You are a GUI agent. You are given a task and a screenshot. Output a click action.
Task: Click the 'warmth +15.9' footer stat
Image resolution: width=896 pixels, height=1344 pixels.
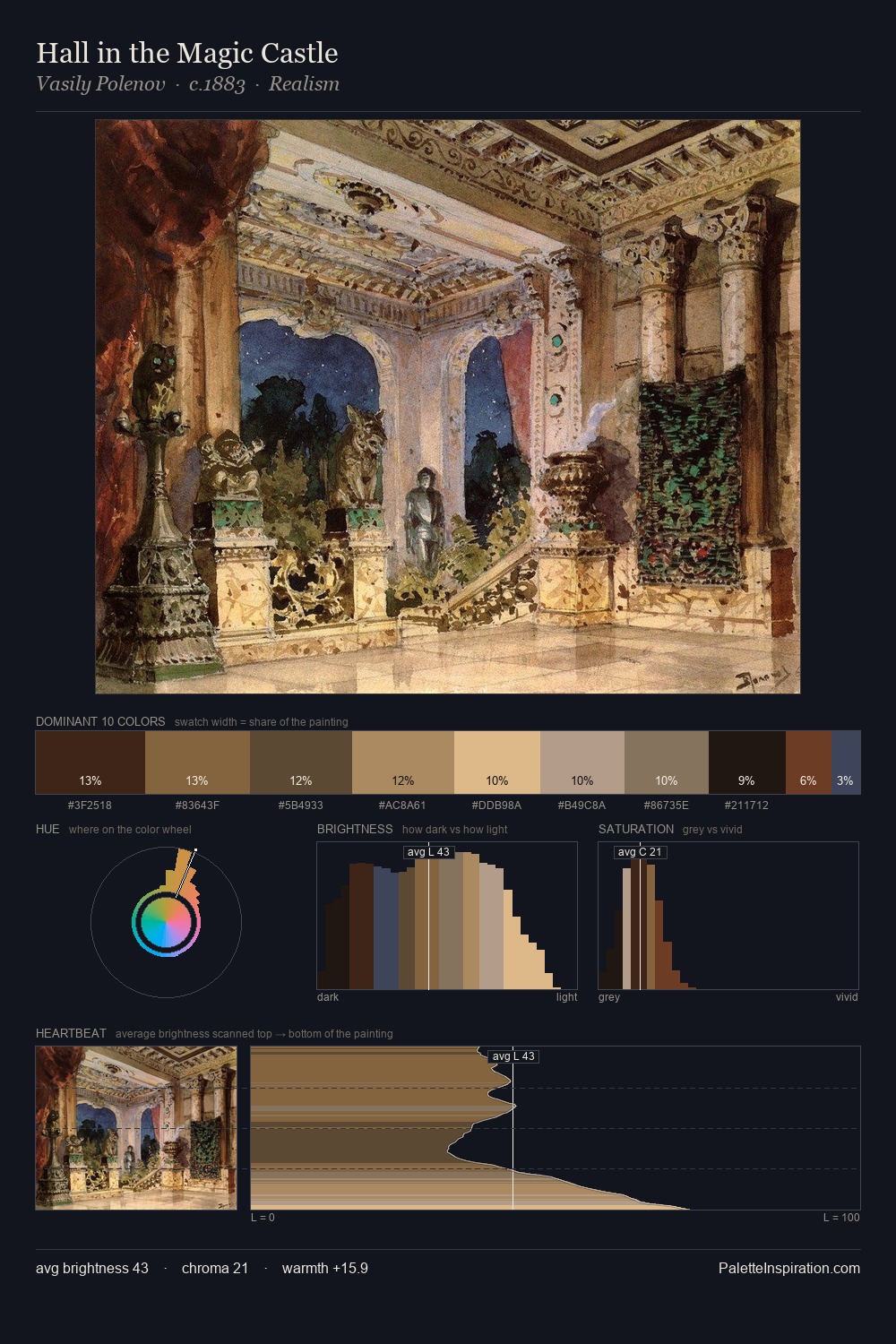pyautogui.click(x=325, y=1269)
